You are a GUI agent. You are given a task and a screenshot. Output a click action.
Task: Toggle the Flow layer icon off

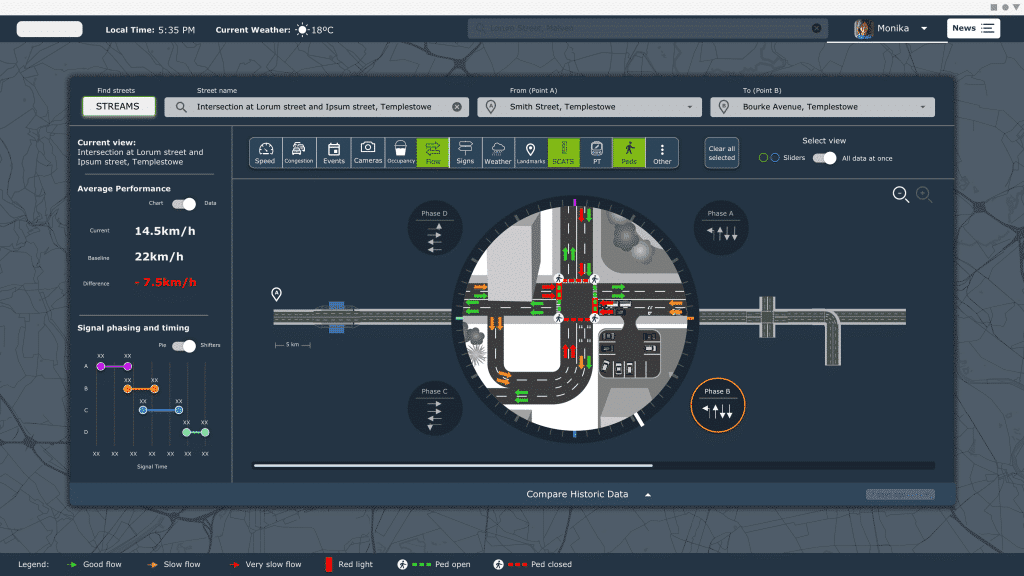coord(432,150)
